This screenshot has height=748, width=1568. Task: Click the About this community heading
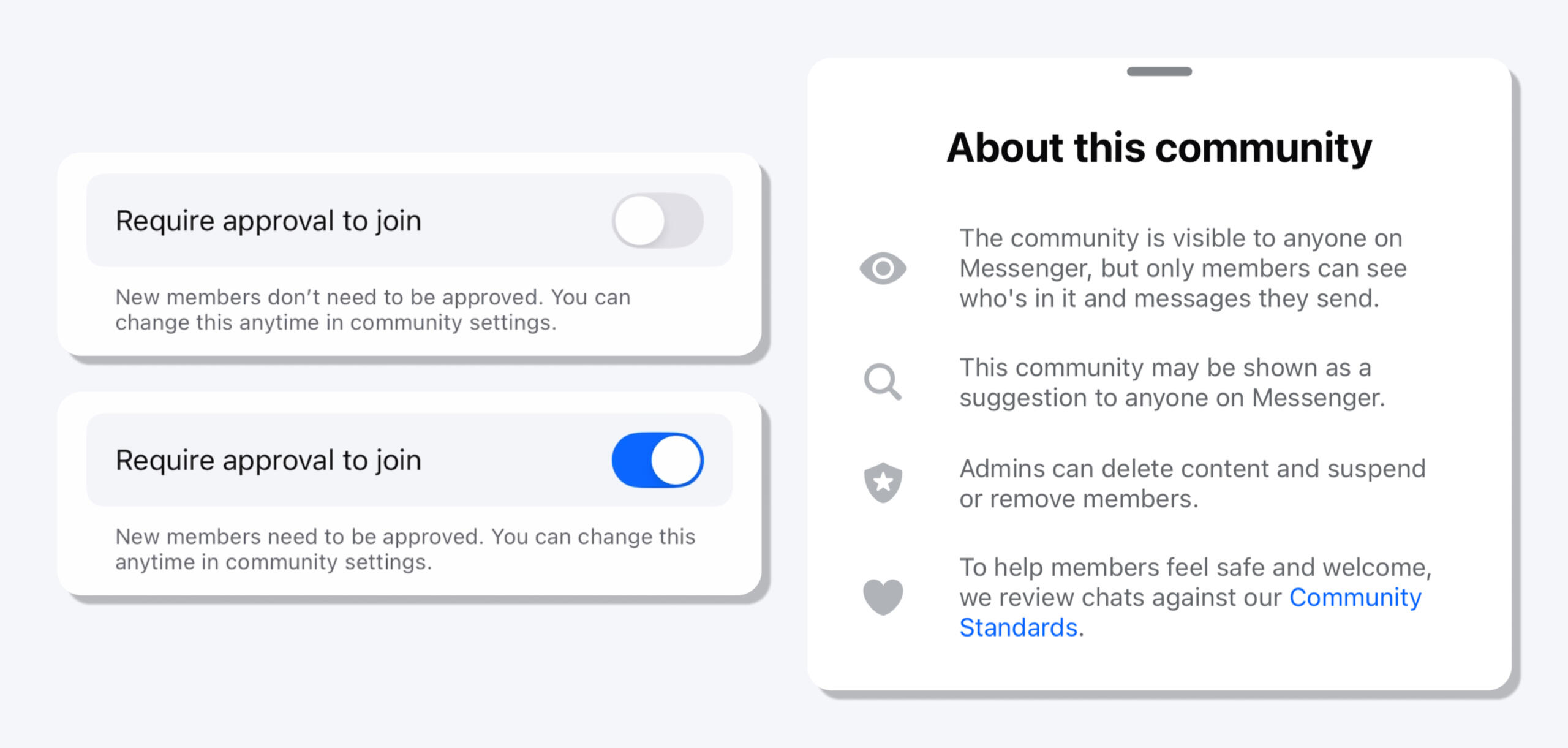(1159, 148)
